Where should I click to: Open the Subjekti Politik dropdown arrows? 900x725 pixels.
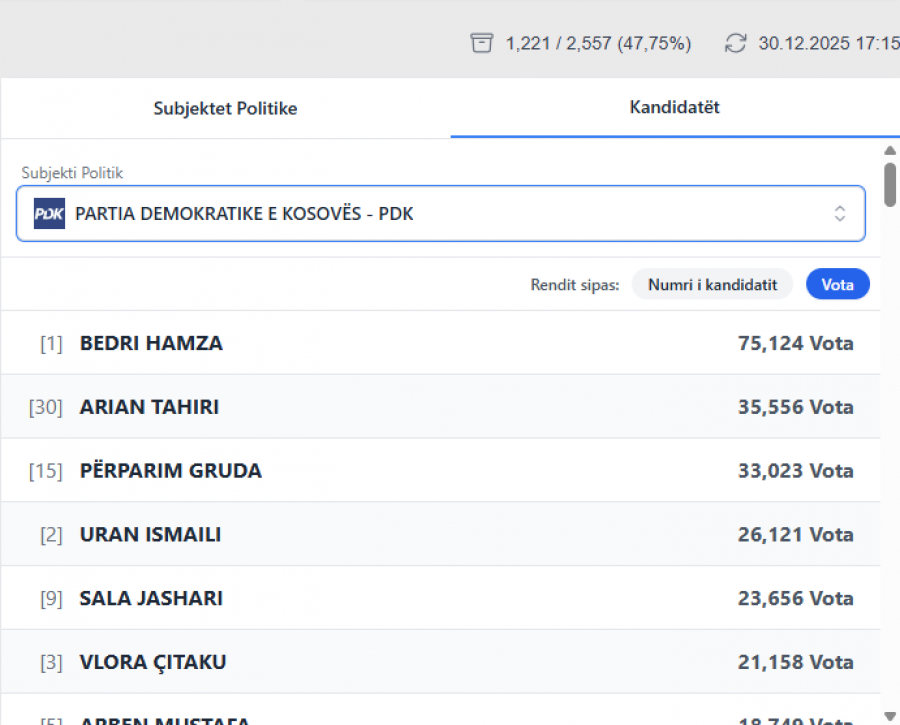[x=839, y=214]
